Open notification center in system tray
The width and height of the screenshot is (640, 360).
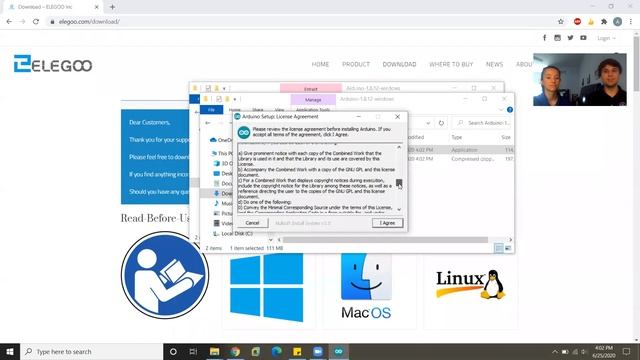[626, 351]
